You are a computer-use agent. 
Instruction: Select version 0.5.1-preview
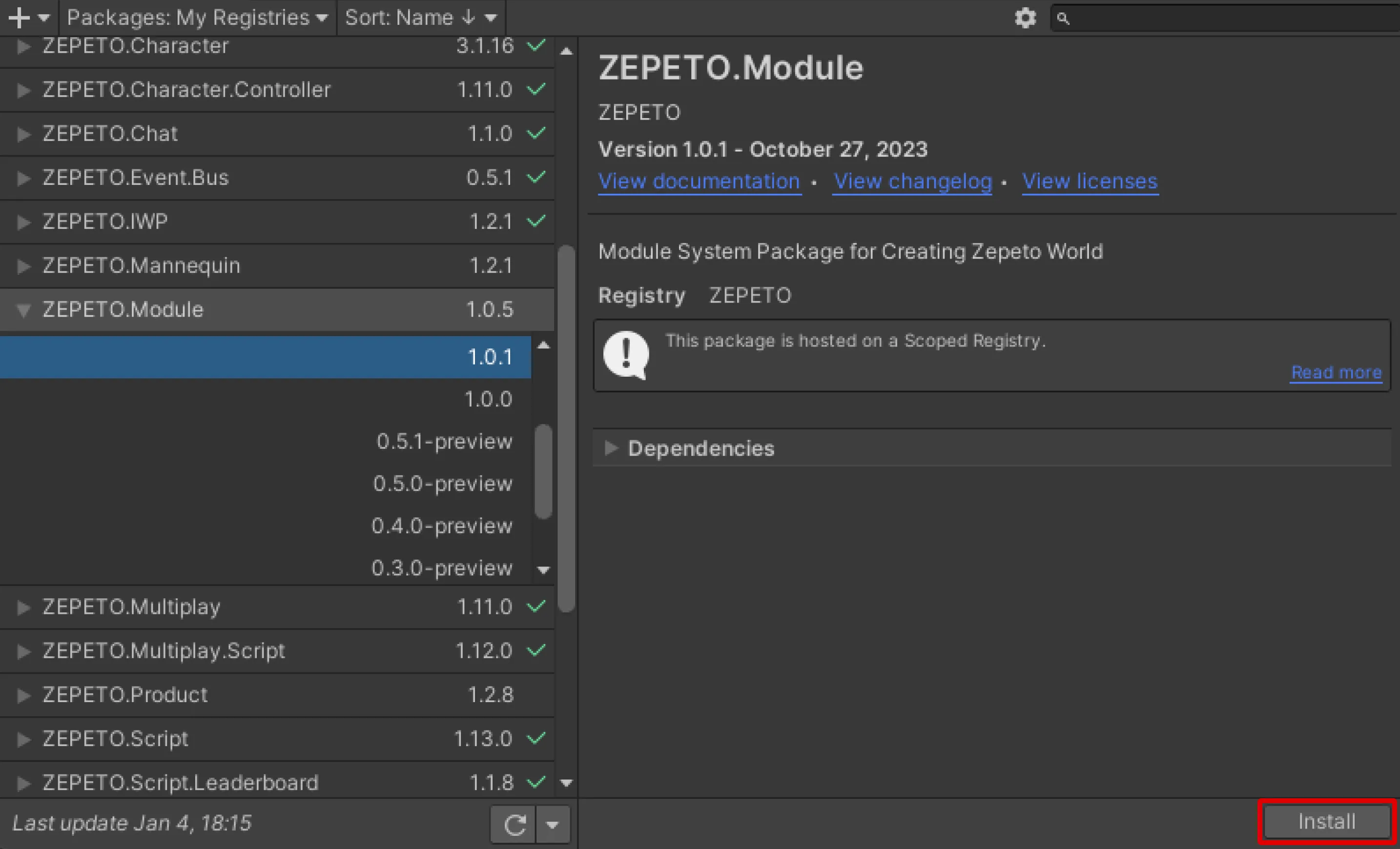point(266,441)
